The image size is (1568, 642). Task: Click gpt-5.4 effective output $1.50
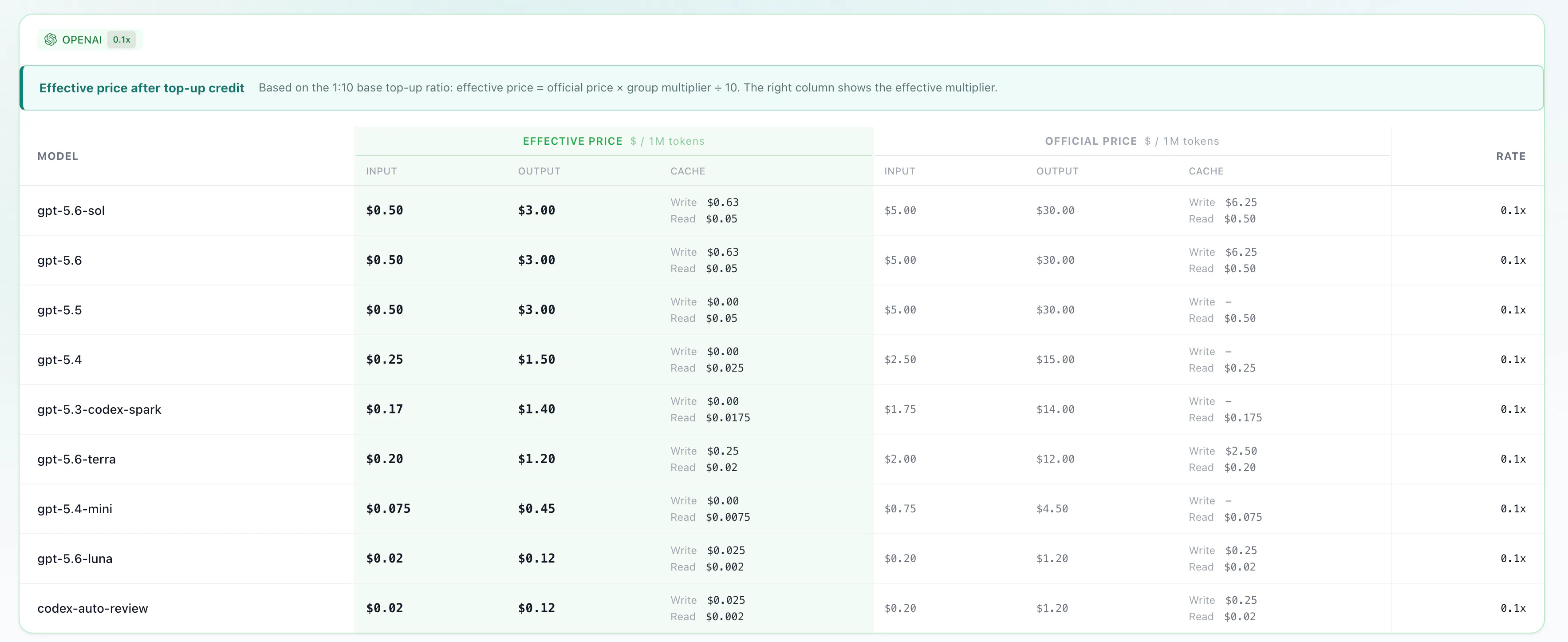(537, 359)
